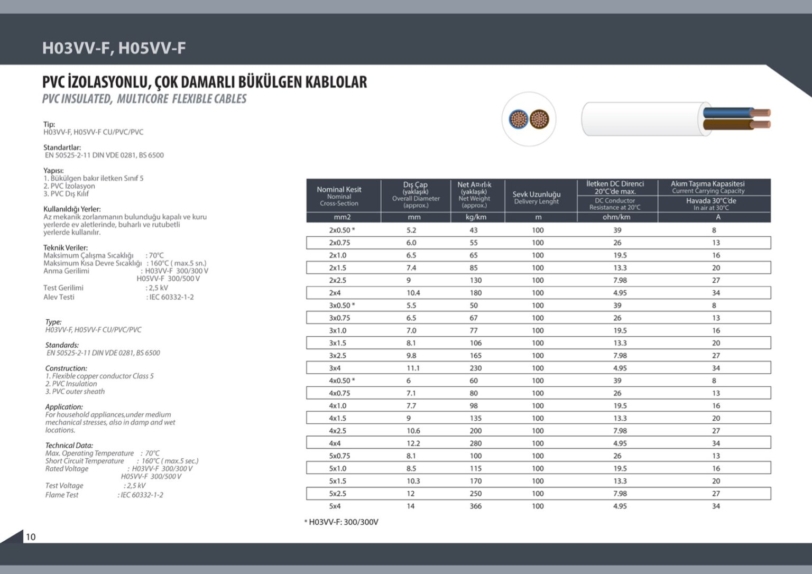Click the Technical Data section heading
812x574 pixels.
click(x=70, y=445)
